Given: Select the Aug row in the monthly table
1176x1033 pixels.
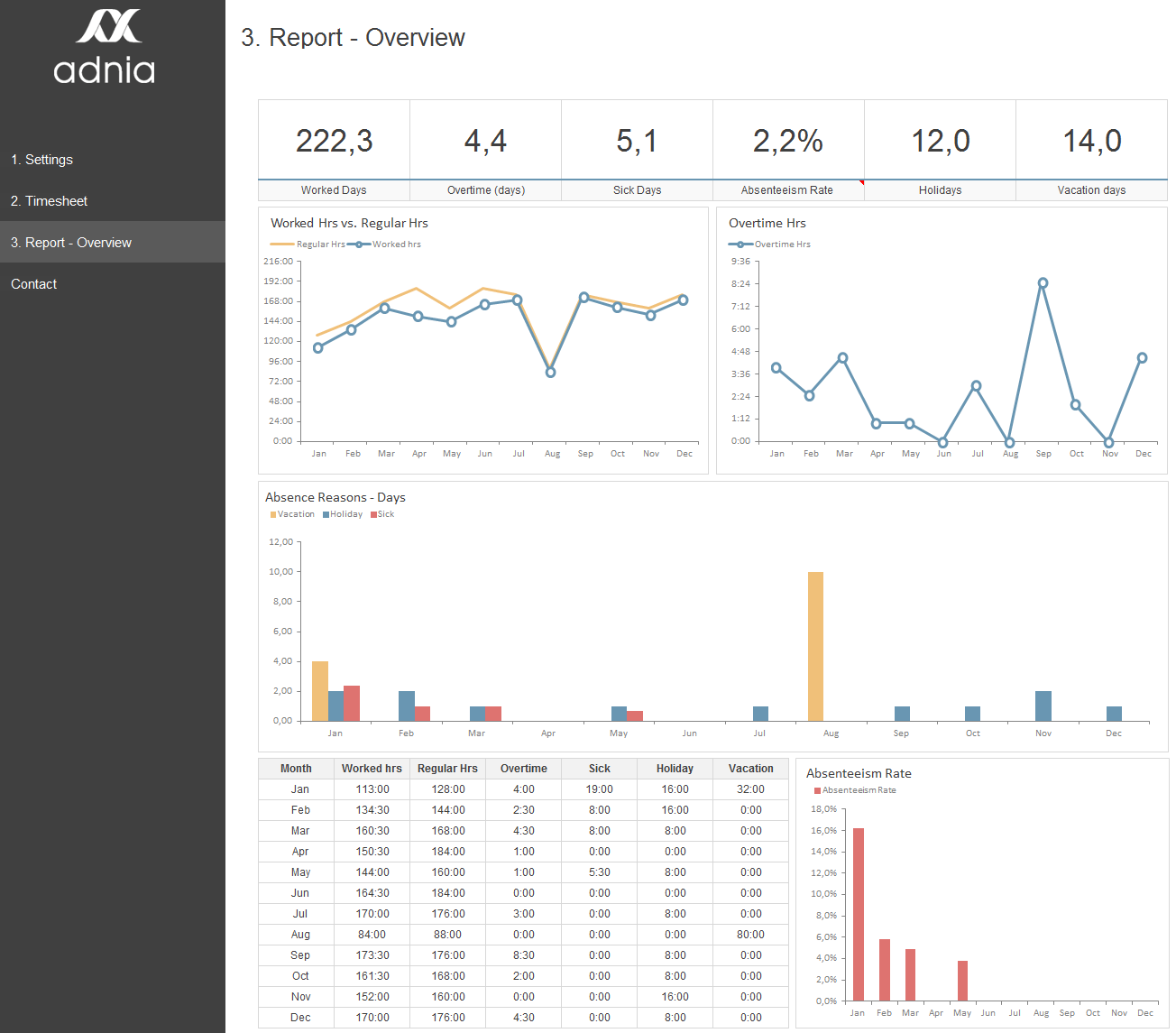Looking at the screenshot, I should tap(299, 934).
